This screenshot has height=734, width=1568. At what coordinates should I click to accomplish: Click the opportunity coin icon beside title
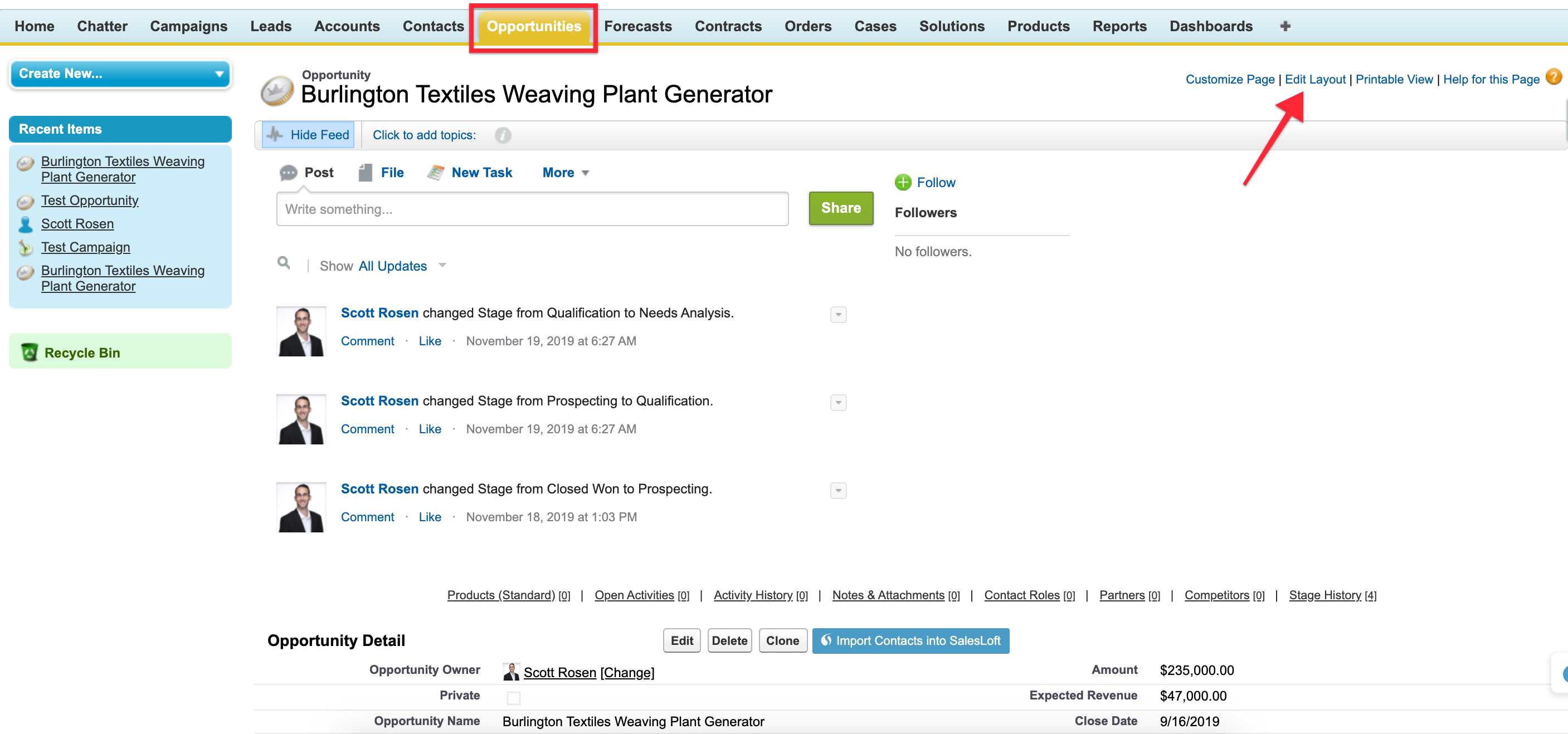(x=277, y=90)
